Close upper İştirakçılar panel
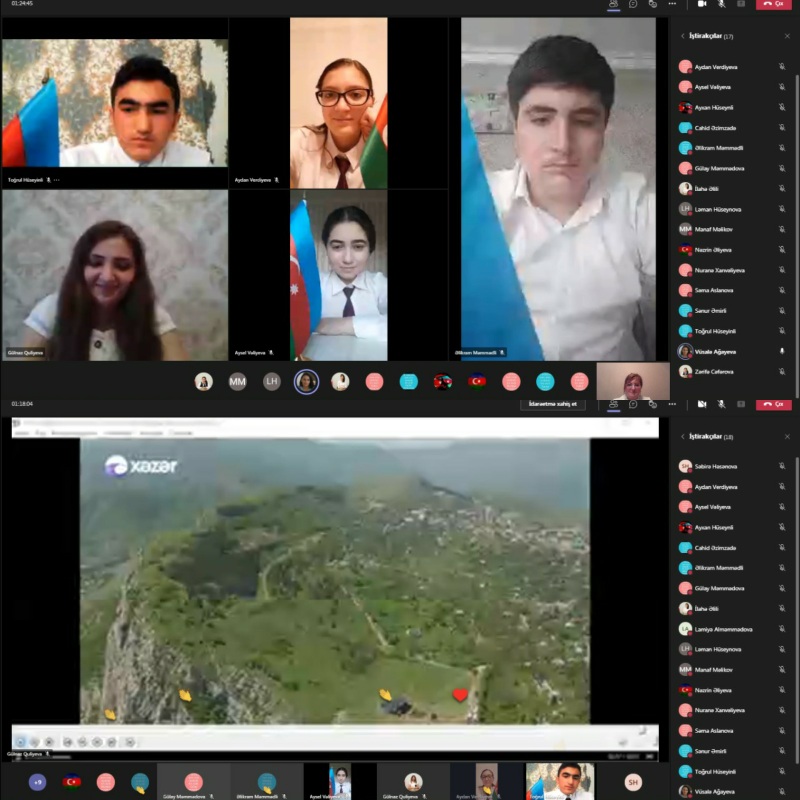The image size is (800, 800). pos(787,36)
